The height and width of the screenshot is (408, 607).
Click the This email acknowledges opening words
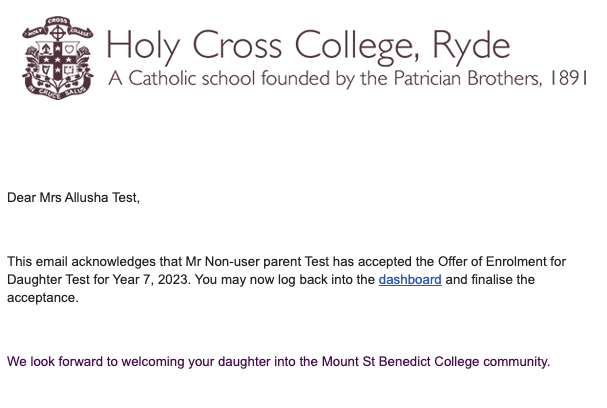tap(72, 261)
